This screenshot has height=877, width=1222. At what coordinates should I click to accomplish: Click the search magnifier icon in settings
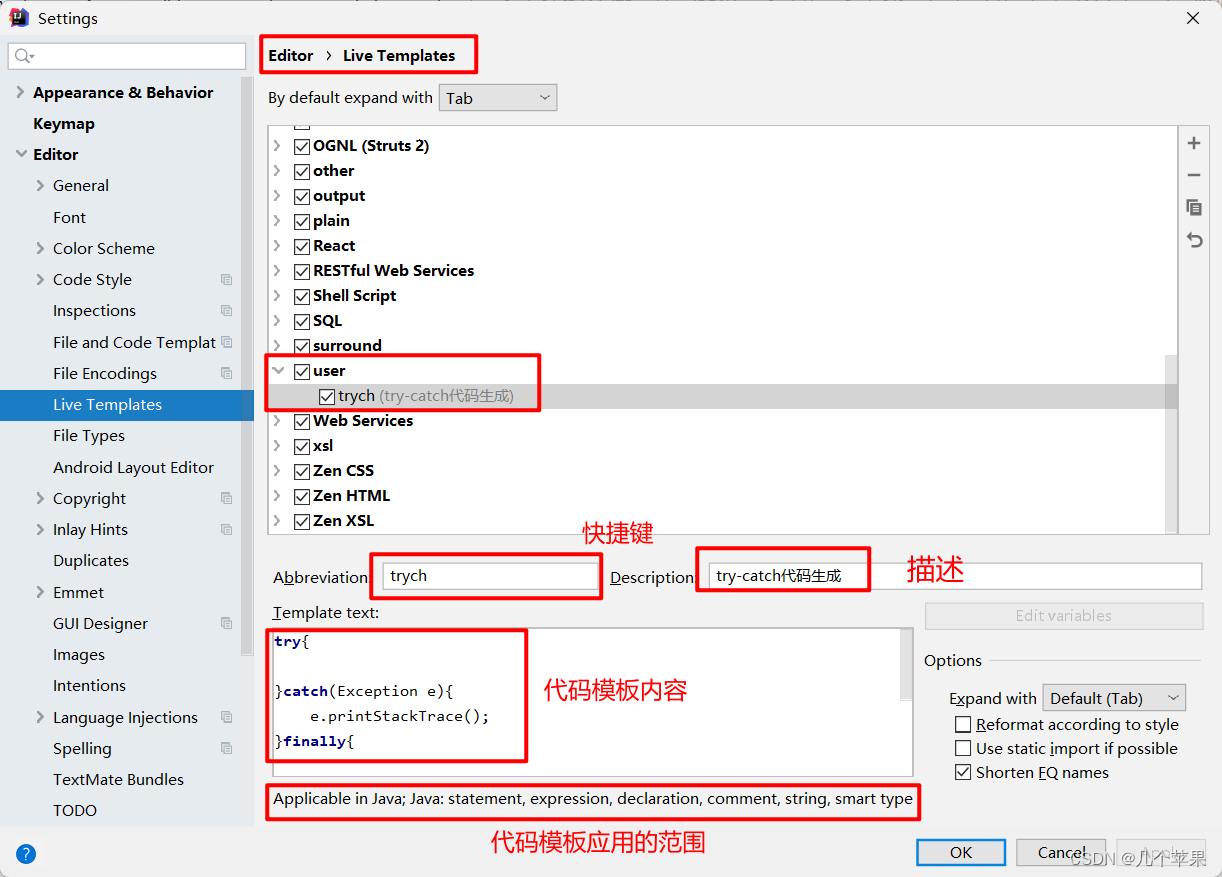point(24,56)
